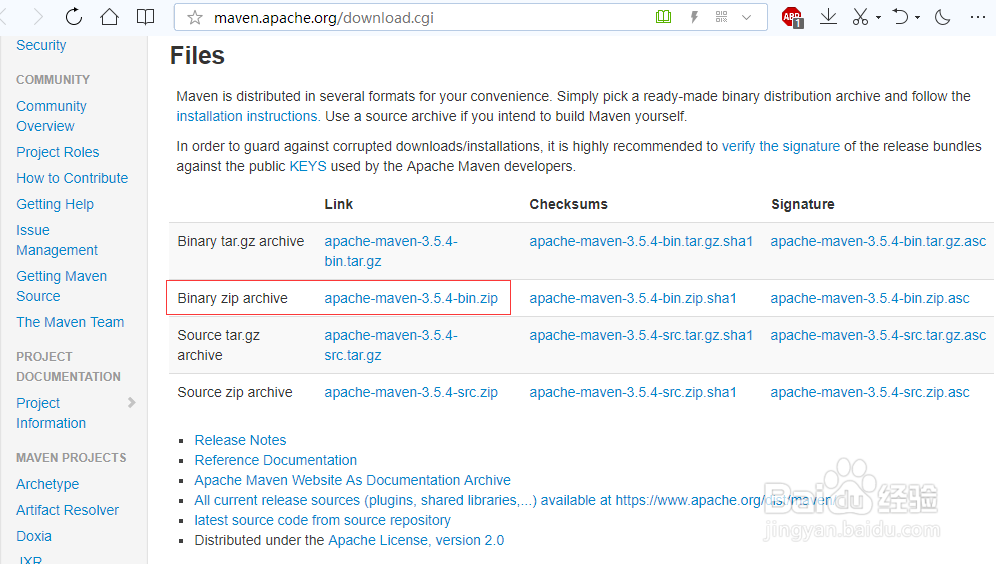
Task: Open Security sidebar link
Action: tap(41, 45)
